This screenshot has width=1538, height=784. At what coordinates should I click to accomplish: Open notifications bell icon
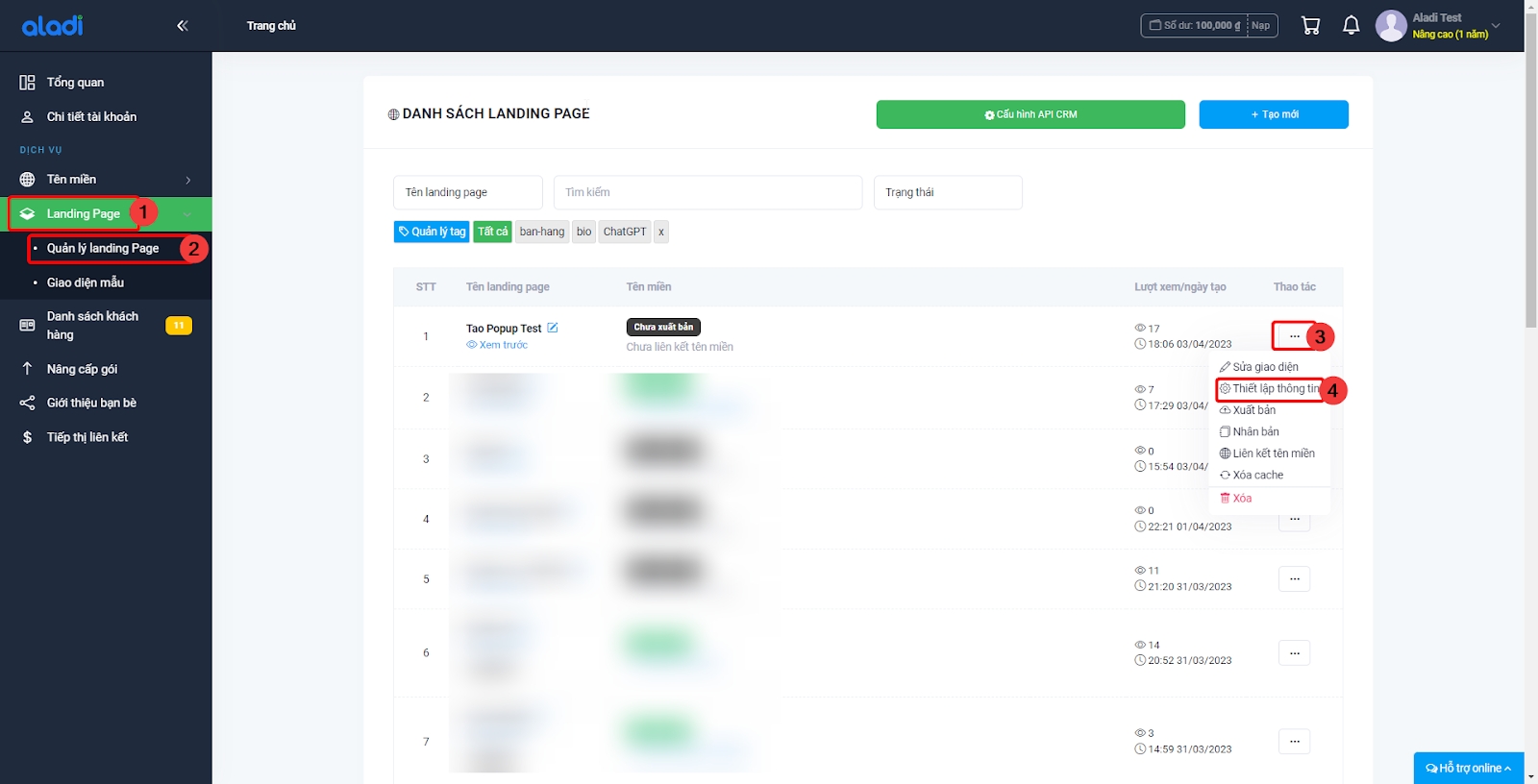click(x=1351, y=26)
